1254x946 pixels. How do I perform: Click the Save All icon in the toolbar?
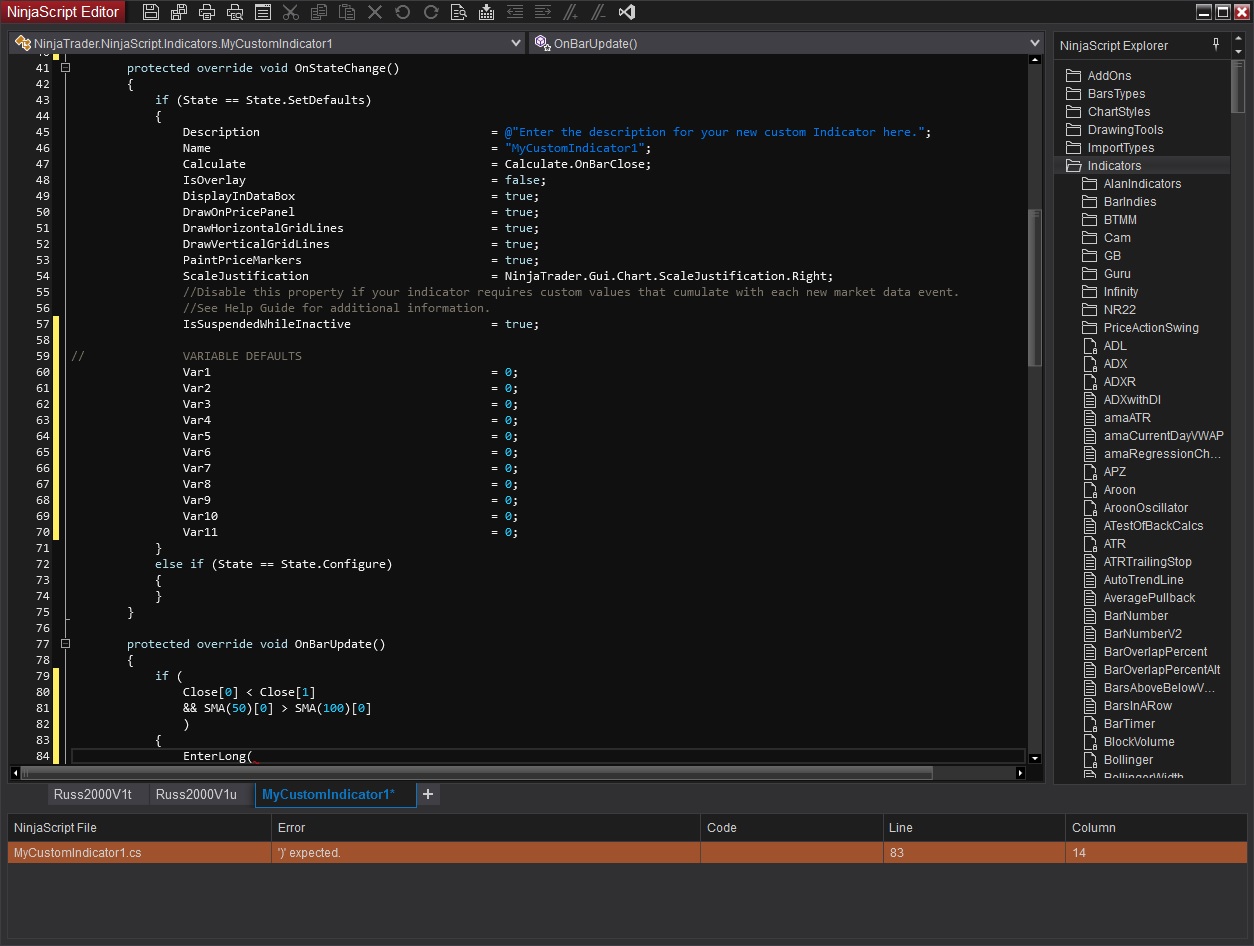pos(178,13)
